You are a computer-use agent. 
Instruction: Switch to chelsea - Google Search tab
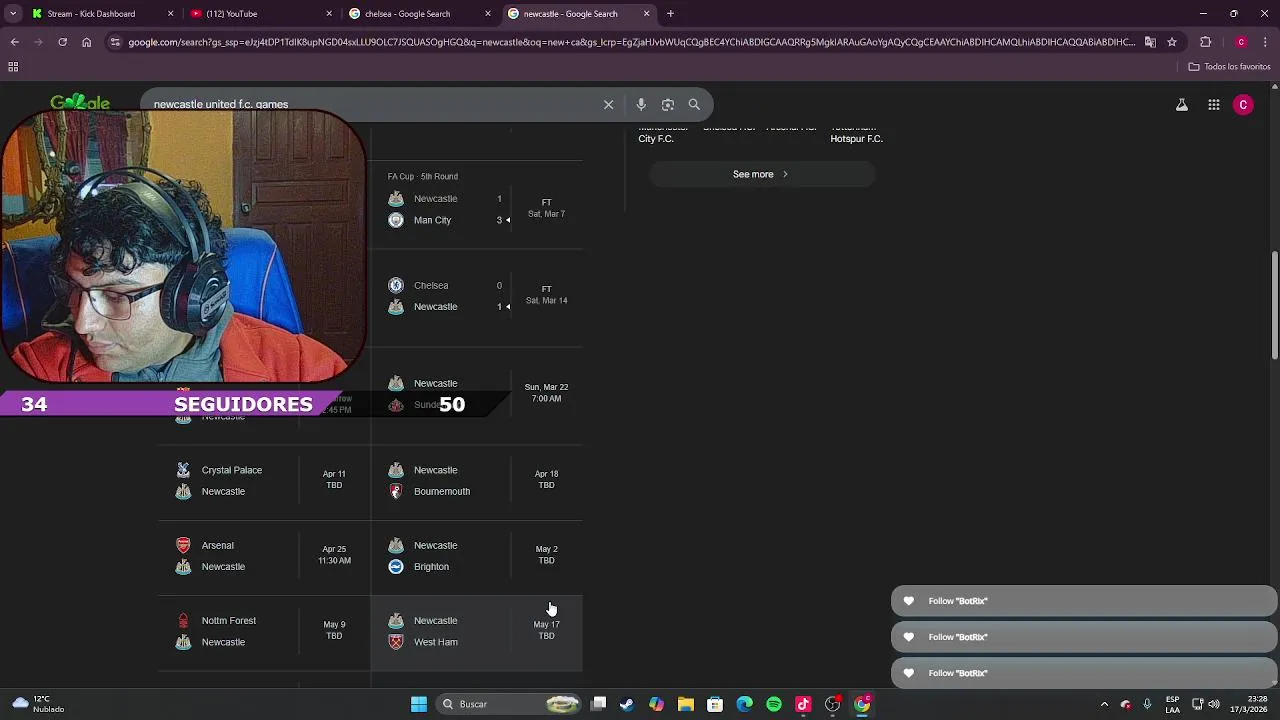point(420,13)
